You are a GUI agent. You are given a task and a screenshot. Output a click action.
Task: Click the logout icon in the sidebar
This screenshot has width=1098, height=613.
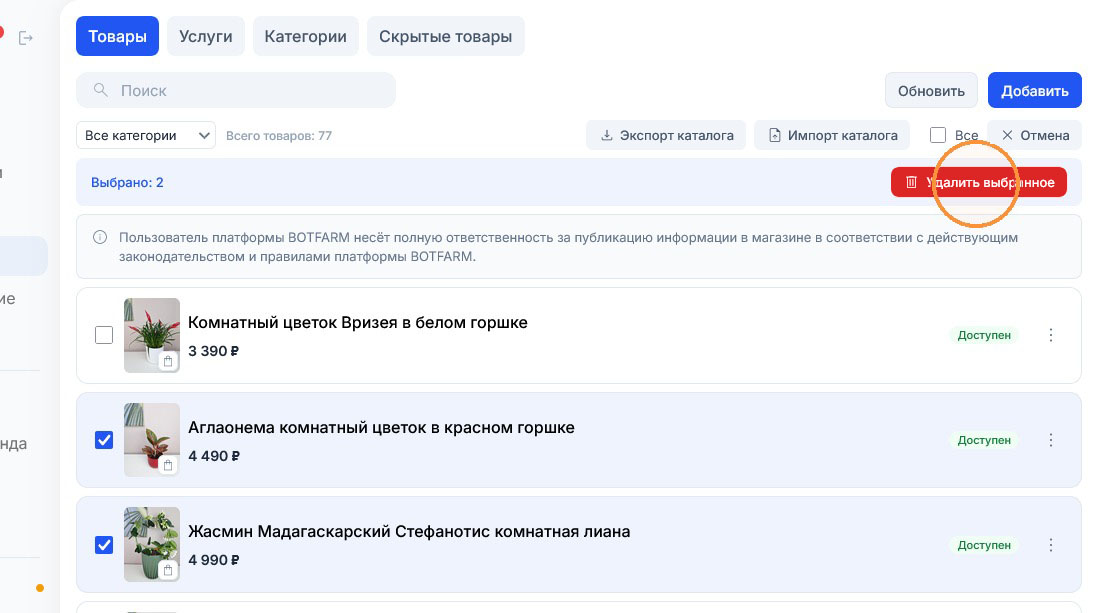tap(26, 38)
